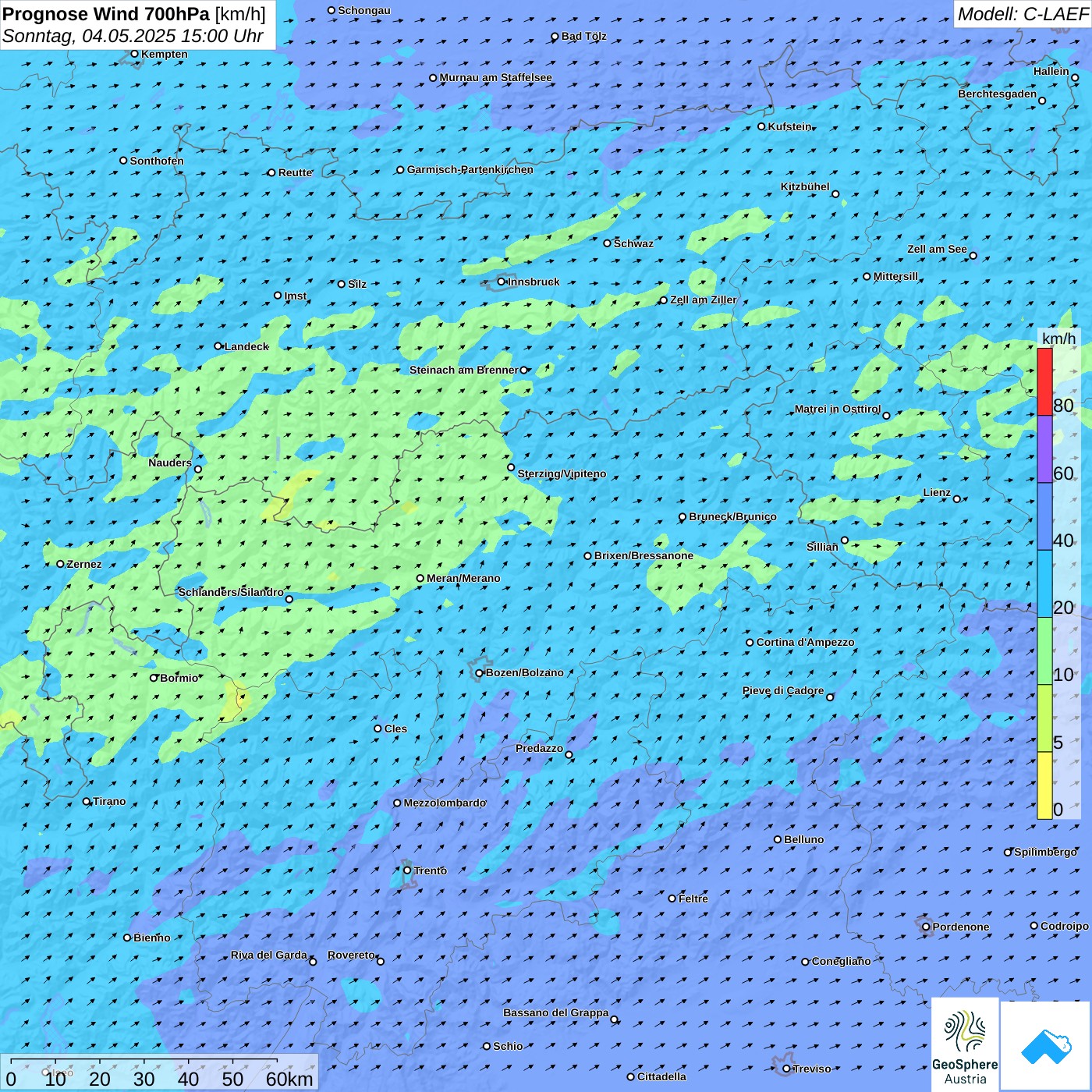Image resolution: width=1092 pixels, height=1092 pixels.
Task: Click the Kufstein city label
Action: (789, 126)
